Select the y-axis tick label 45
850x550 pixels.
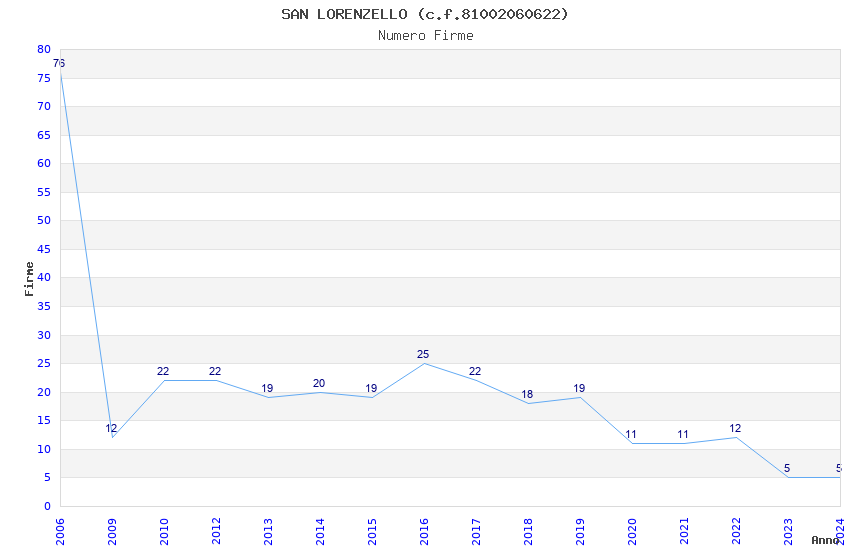pyautogui.click(x=44, y=249)
